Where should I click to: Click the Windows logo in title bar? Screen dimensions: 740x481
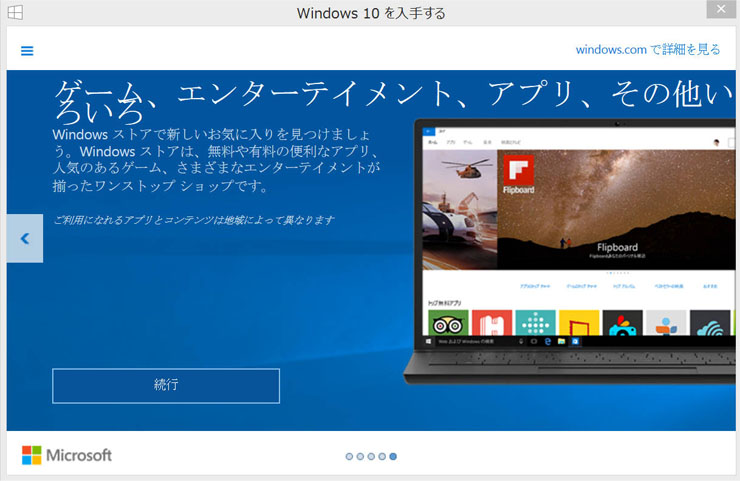click(15, 12)
